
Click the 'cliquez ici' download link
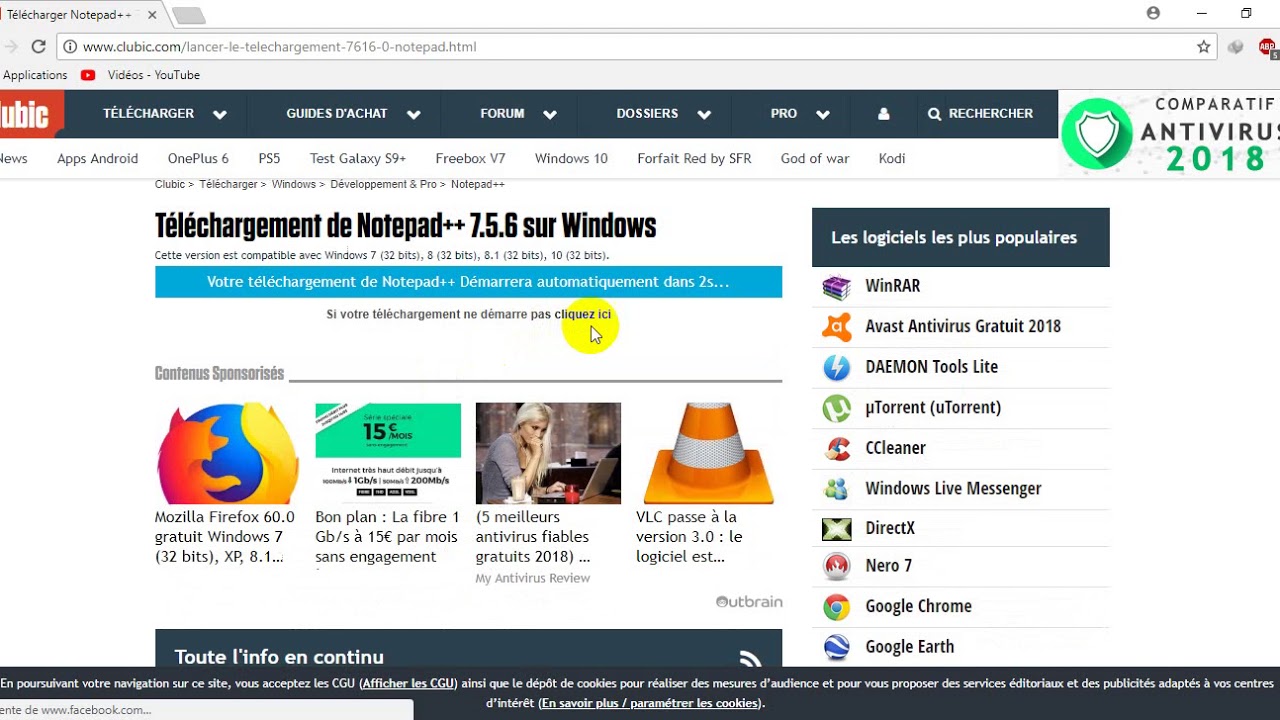click(583, 314)
